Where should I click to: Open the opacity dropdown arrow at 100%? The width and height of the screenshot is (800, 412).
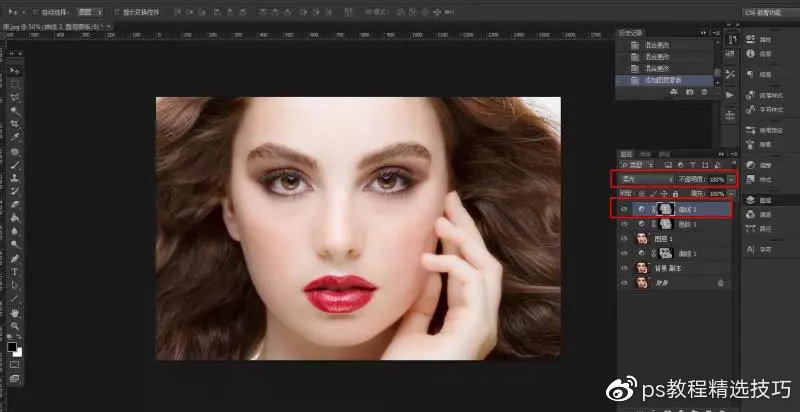[731, 178]
